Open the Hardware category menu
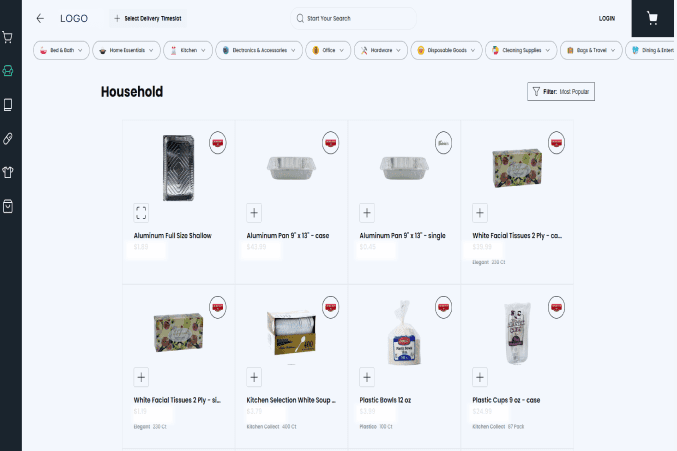The image size is (677, 451). (381, 49)
